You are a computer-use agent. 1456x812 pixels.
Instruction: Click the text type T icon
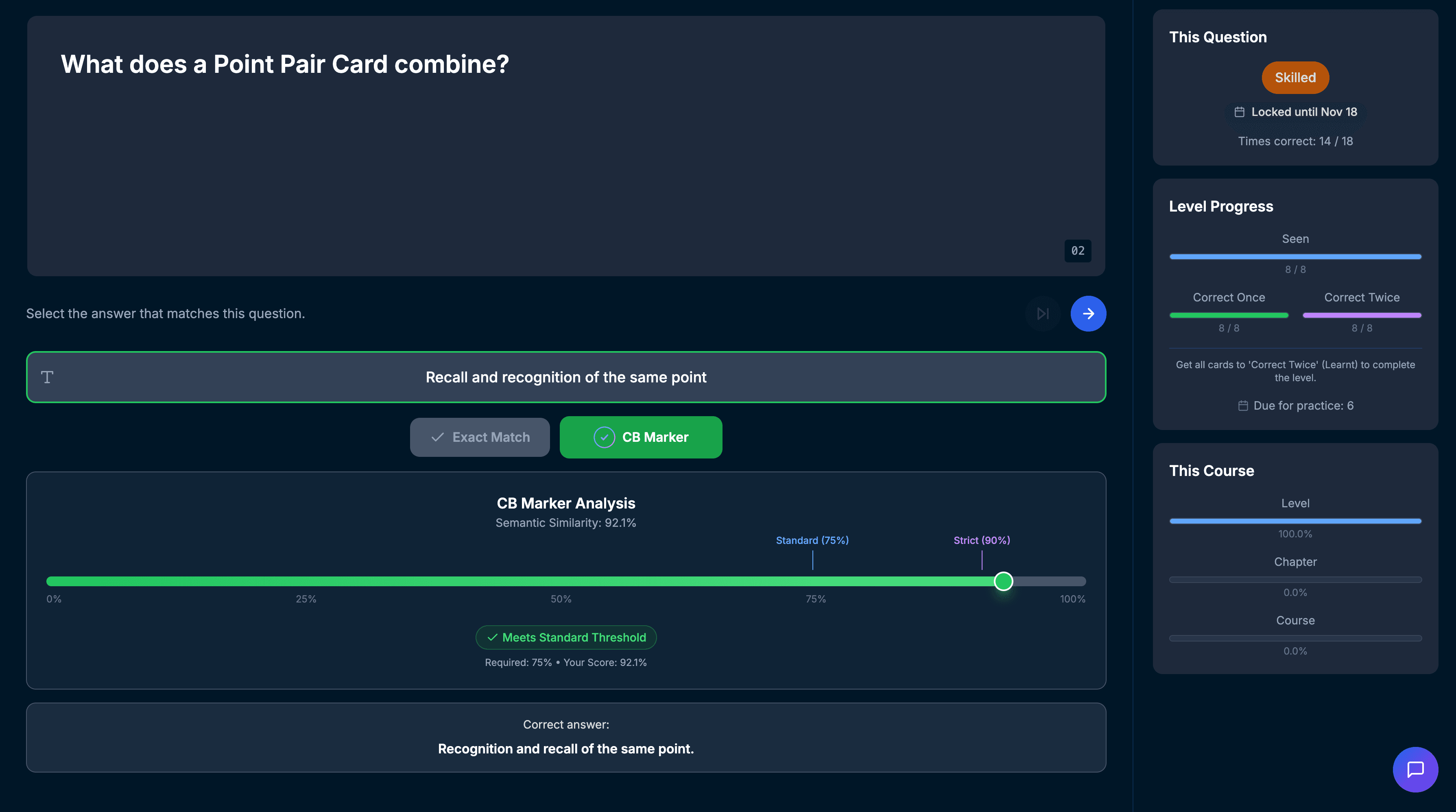tap(48, 377)
